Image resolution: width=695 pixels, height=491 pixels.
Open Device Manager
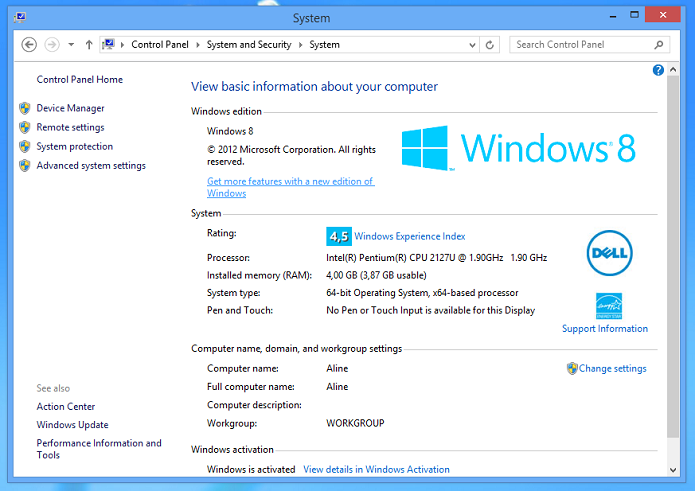coord(70,108)
